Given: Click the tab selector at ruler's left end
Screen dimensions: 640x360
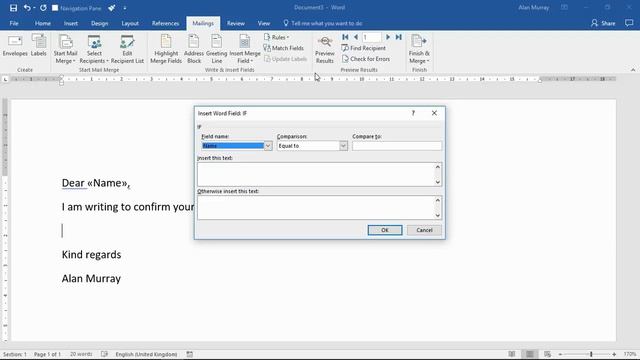Looking at the screenshot, I should pos(5,79).
